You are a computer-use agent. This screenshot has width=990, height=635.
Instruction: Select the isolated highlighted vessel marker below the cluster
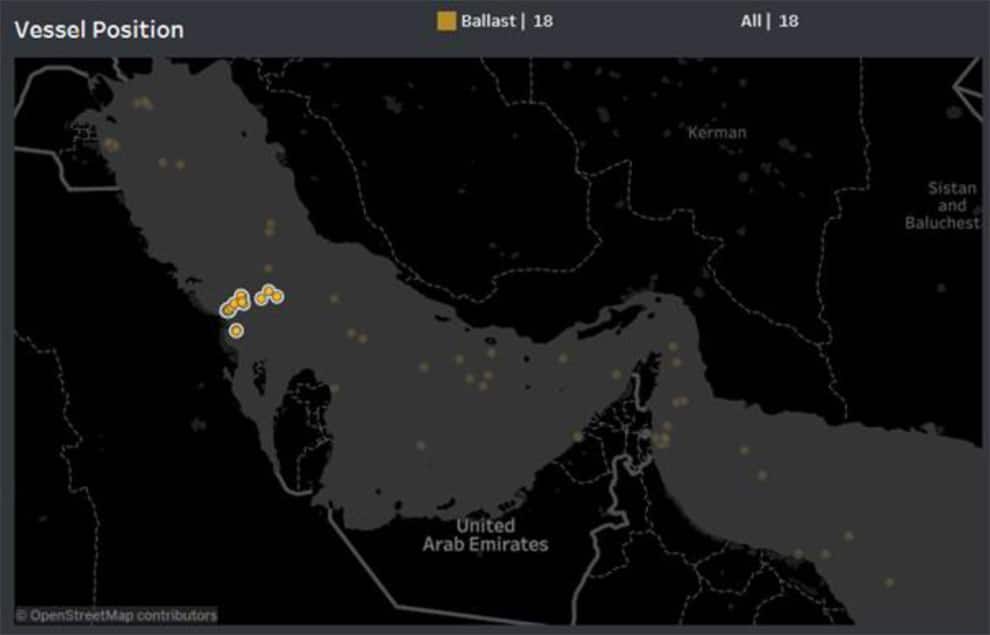point(236,330)
